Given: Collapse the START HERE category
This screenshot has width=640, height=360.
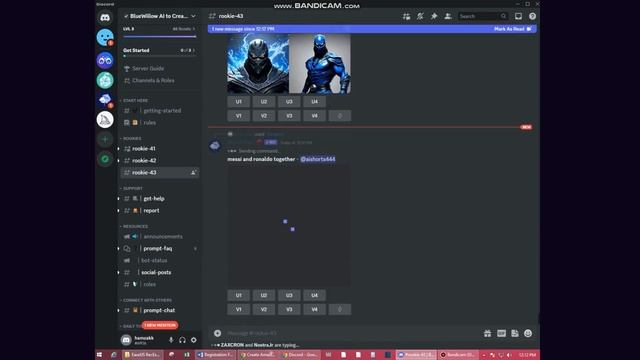Looking at the screenshot, I should (134, 100).
